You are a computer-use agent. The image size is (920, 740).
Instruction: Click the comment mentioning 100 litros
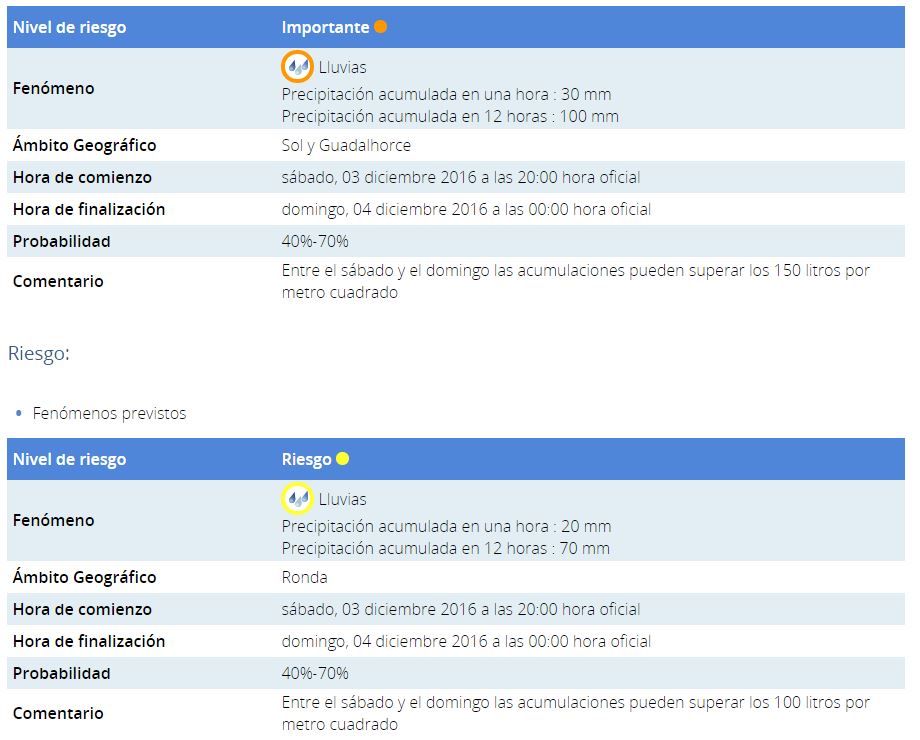[x=575, y=713]
